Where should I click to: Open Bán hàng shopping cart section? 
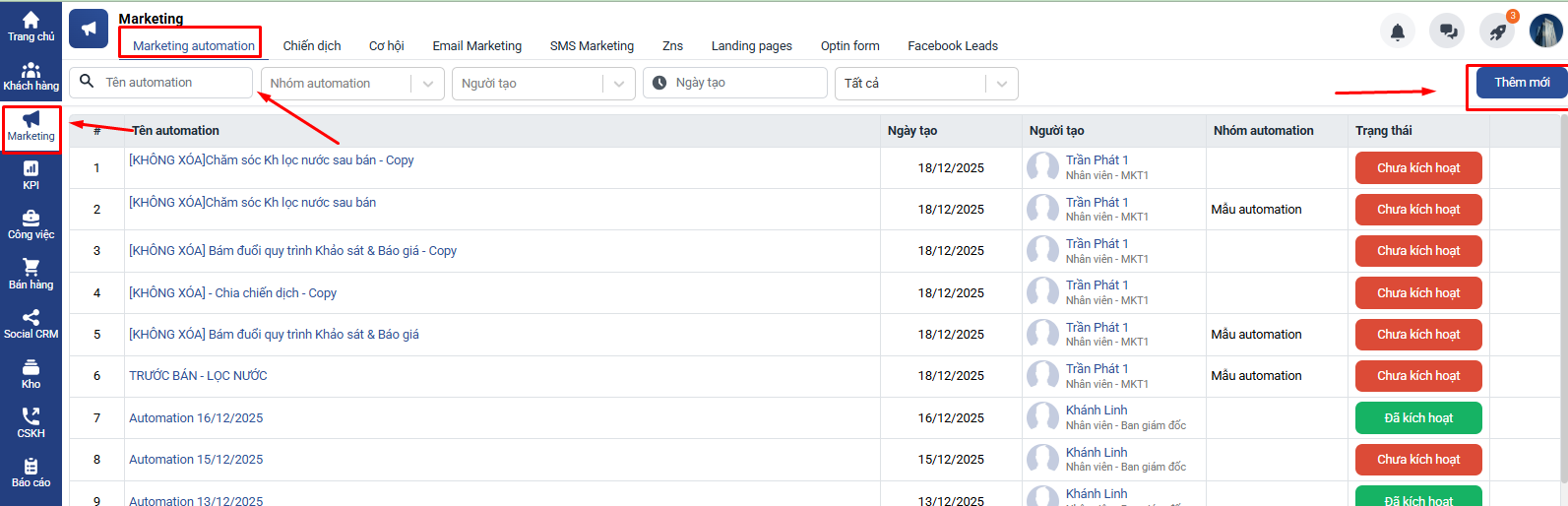tap(31, 275)
